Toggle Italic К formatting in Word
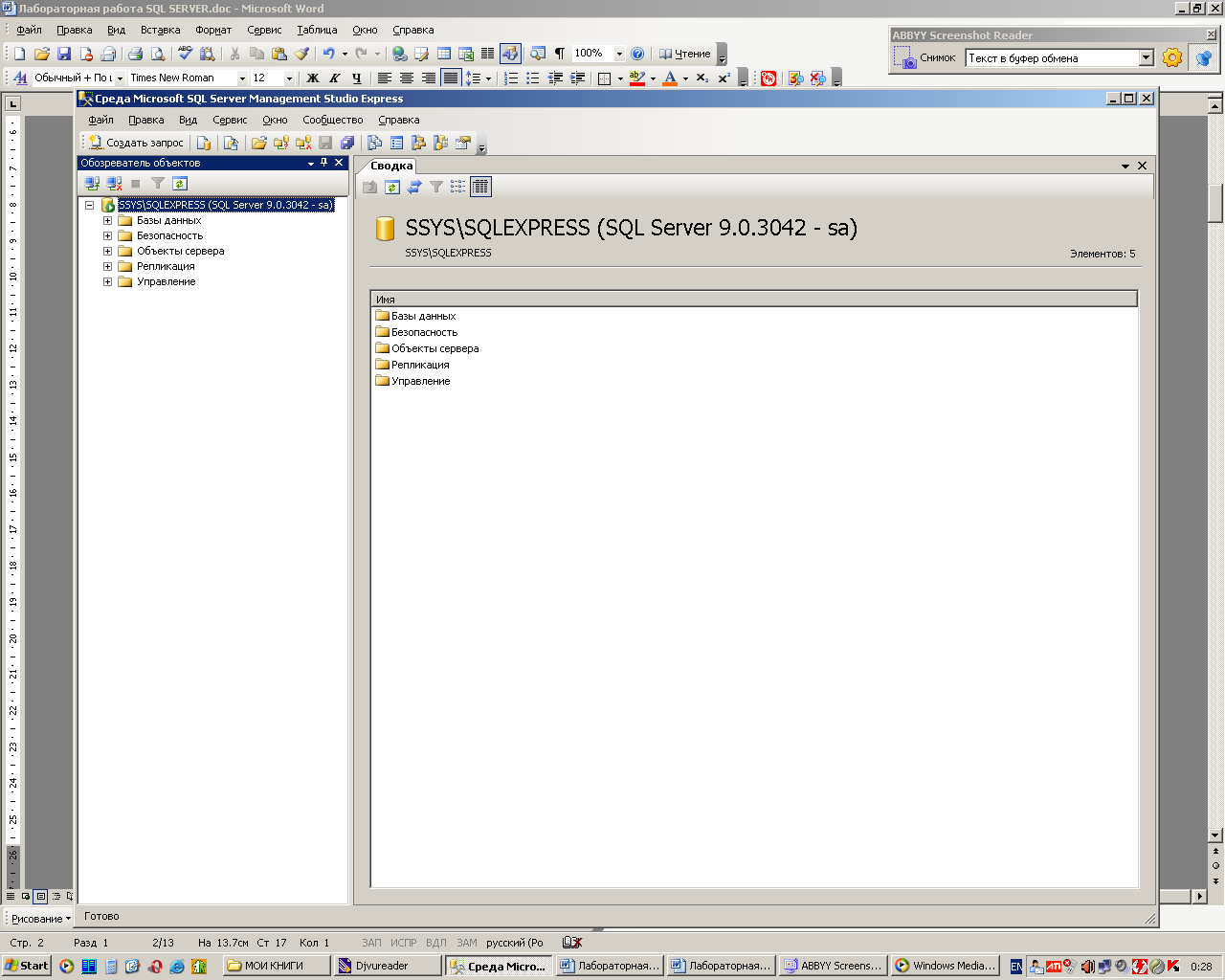The image size is (1225, 980). (x=334, y=78)
